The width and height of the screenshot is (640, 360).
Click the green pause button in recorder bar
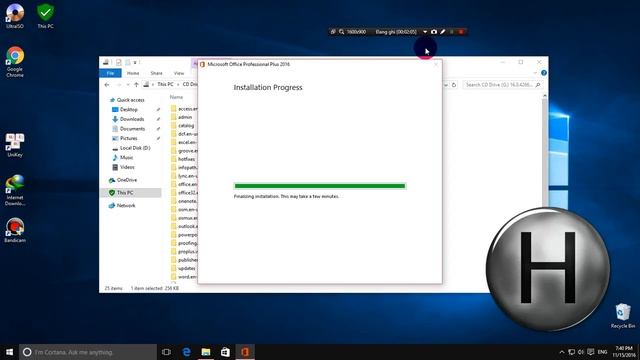click(x=452, y=32)
